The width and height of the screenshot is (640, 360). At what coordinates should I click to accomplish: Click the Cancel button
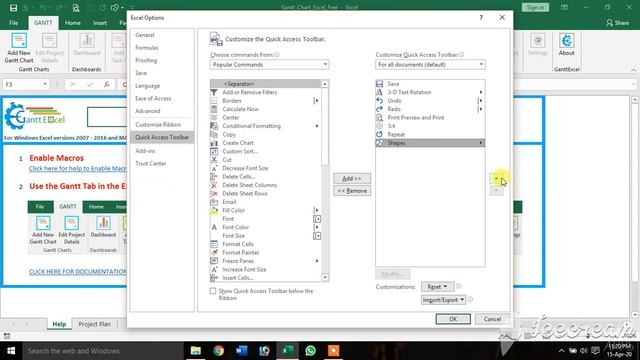[492, 319]
